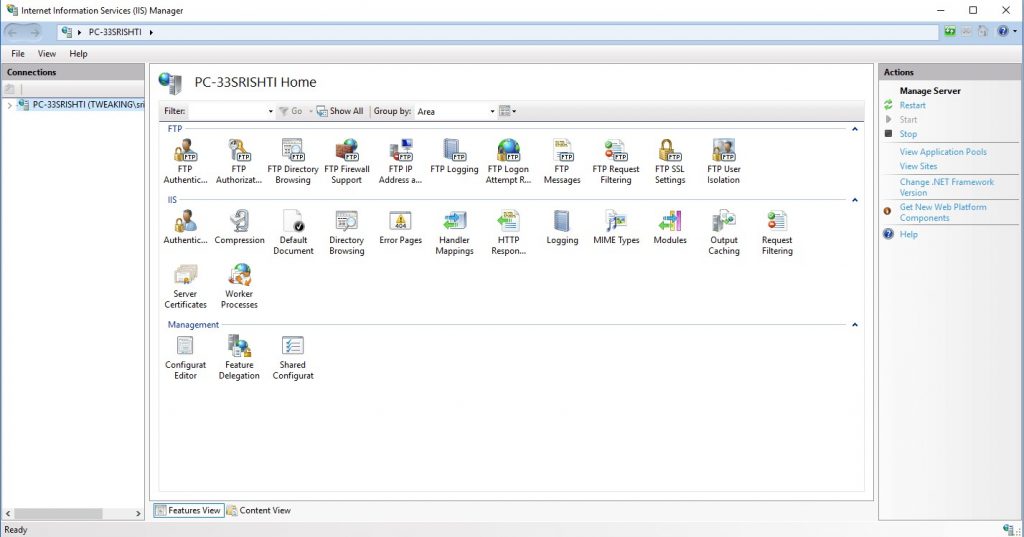Click Get New Web Platform Components
The width and height of the screenshot is (1024, 537).
[x=943, y=212]
